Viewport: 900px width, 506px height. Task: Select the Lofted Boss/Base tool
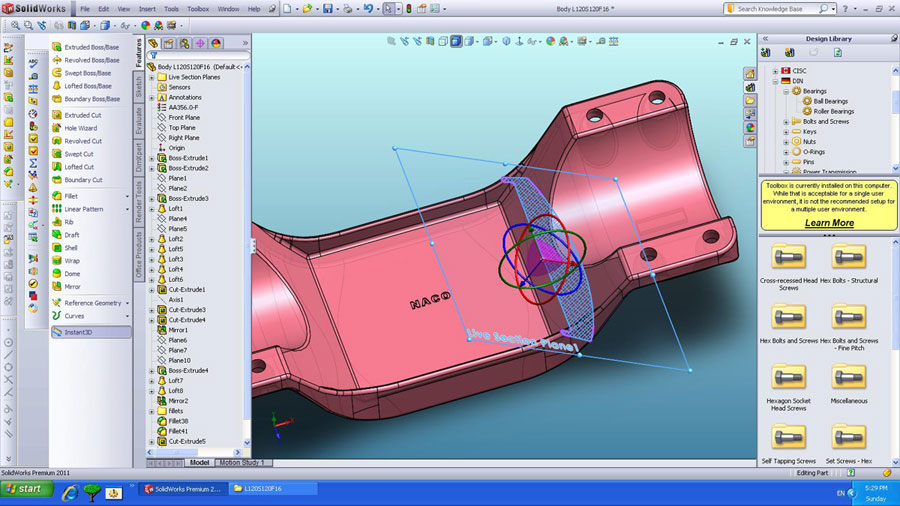coord(82,86)
